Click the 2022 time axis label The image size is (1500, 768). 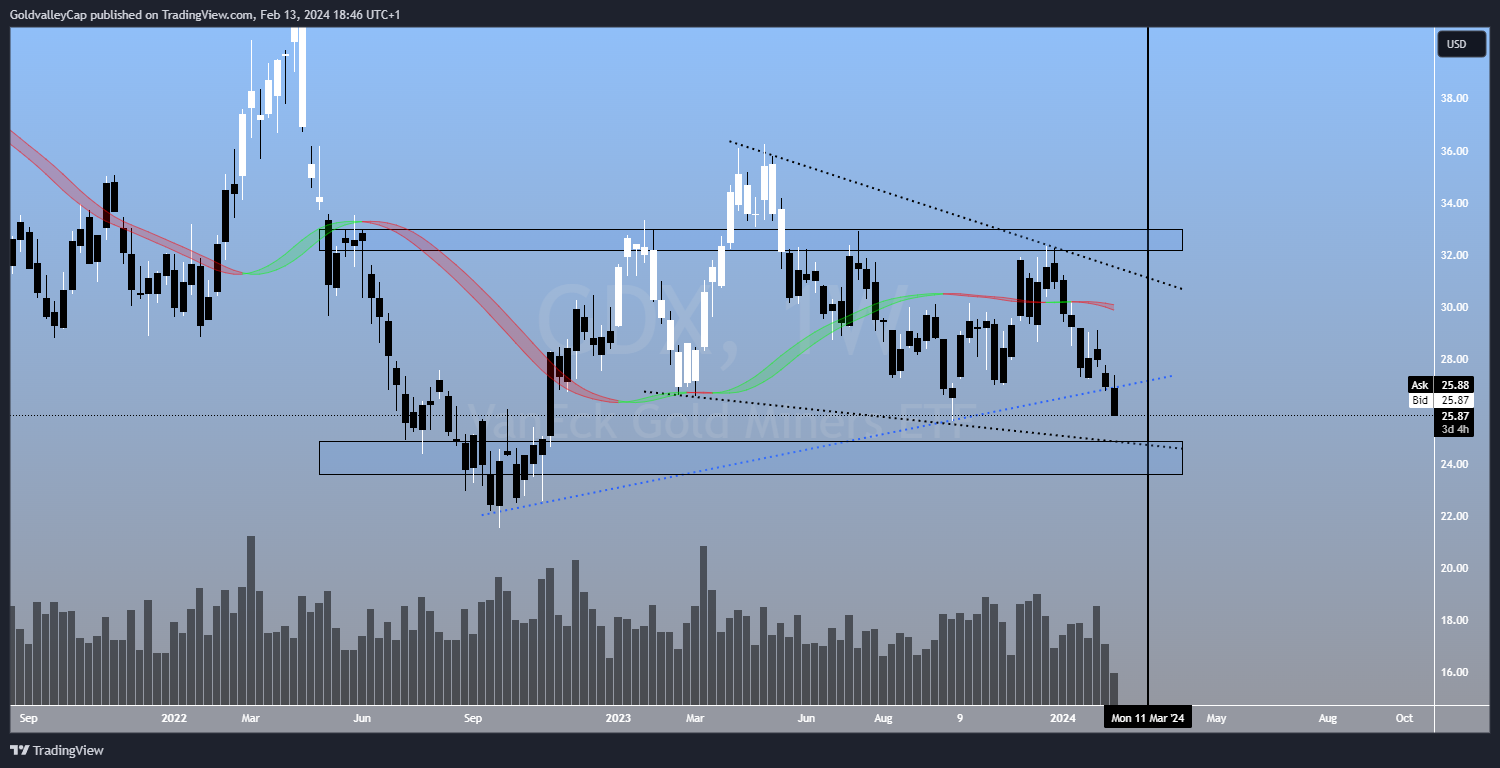[x=174, y=718]
